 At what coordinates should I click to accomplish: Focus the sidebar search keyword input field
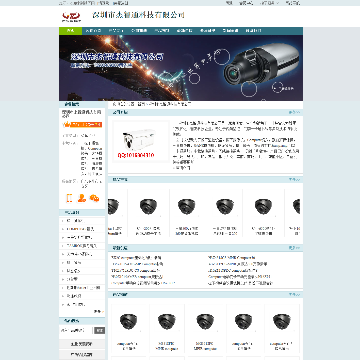[x=76, y=330]
